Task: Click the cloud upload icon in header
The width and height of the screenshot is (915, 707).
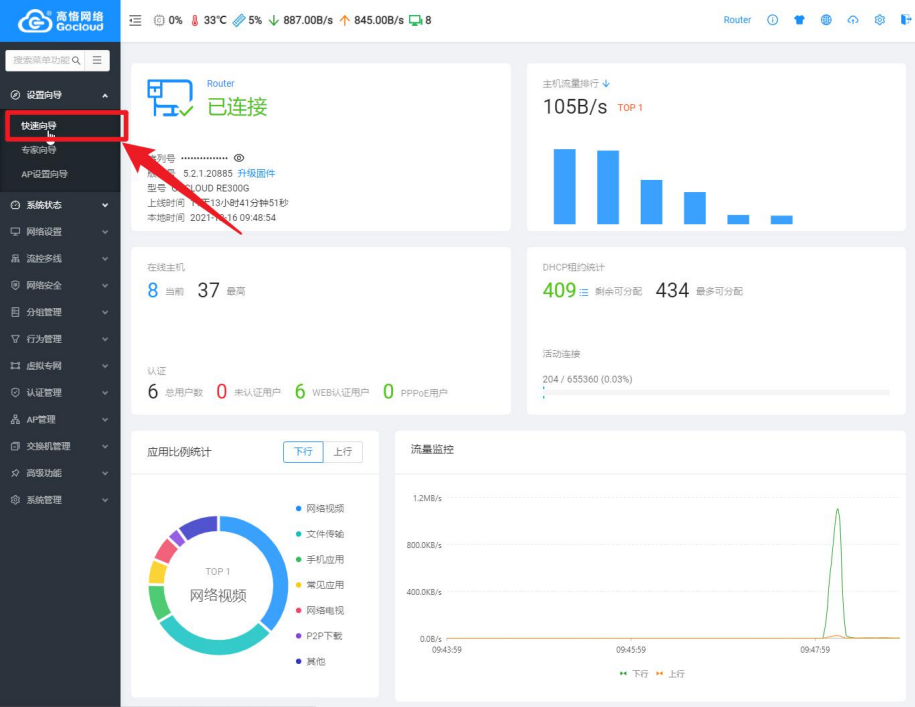Action: pyautogui.click(x=853, y=20)
